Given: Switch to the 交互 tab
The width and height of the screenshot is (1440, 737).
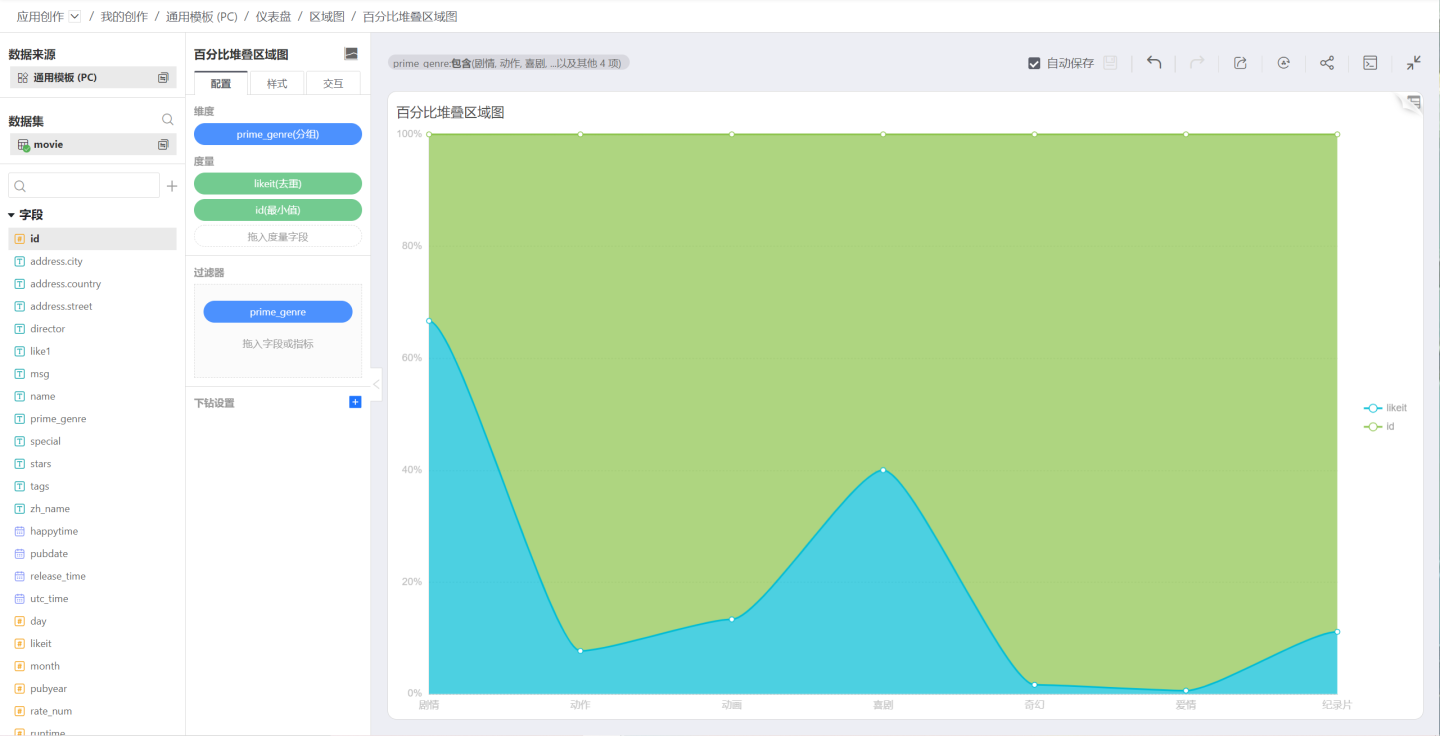Looking at the screenshot, I should coord(333,84).
